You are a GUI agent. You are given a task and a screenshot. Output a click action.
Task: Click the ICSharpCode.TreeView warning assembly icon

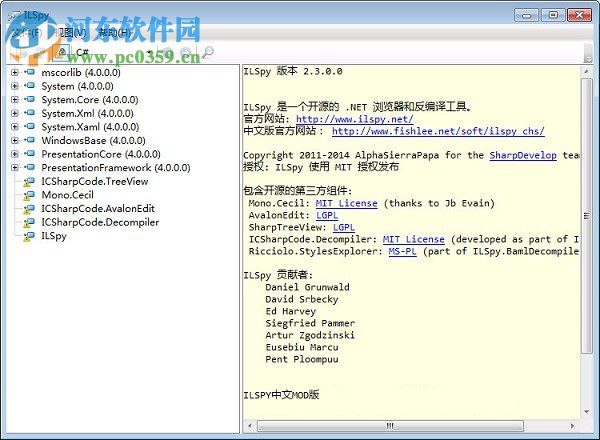[29, 182]
